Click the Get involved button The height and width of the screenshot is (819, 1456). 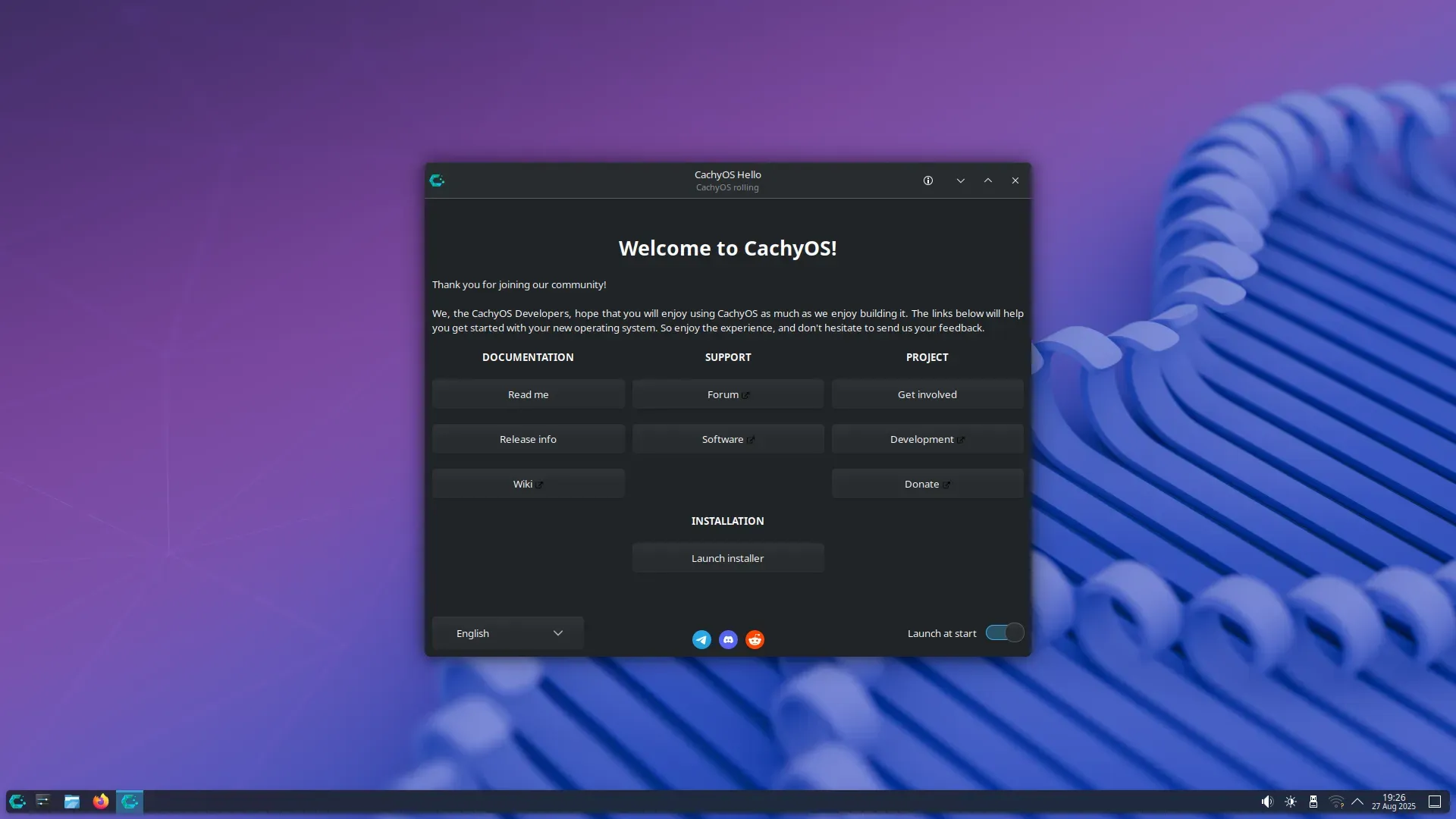pyautogui.click(x=927, y=394)
